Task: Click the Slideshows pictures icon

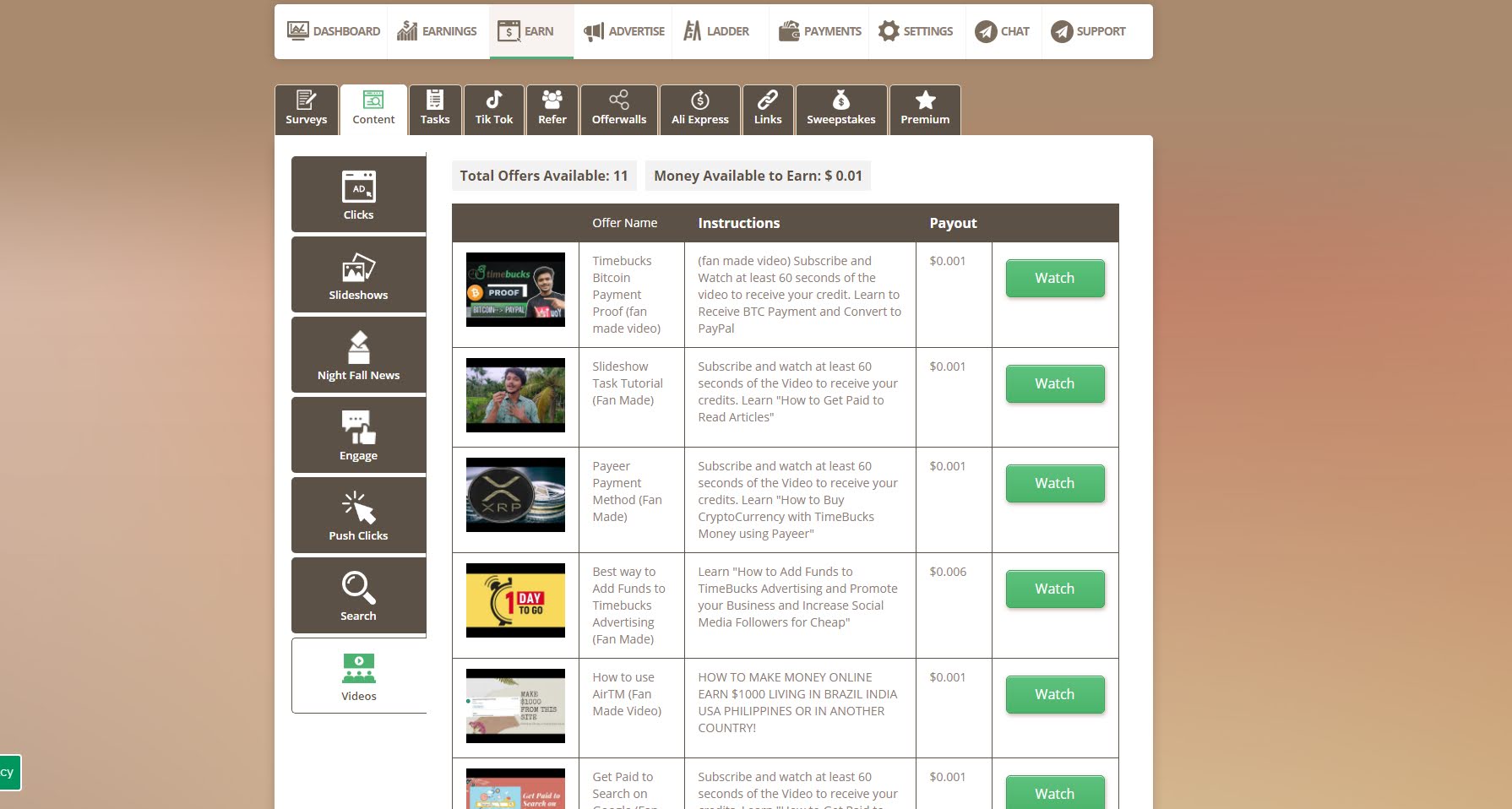Action: pos(359,267)
